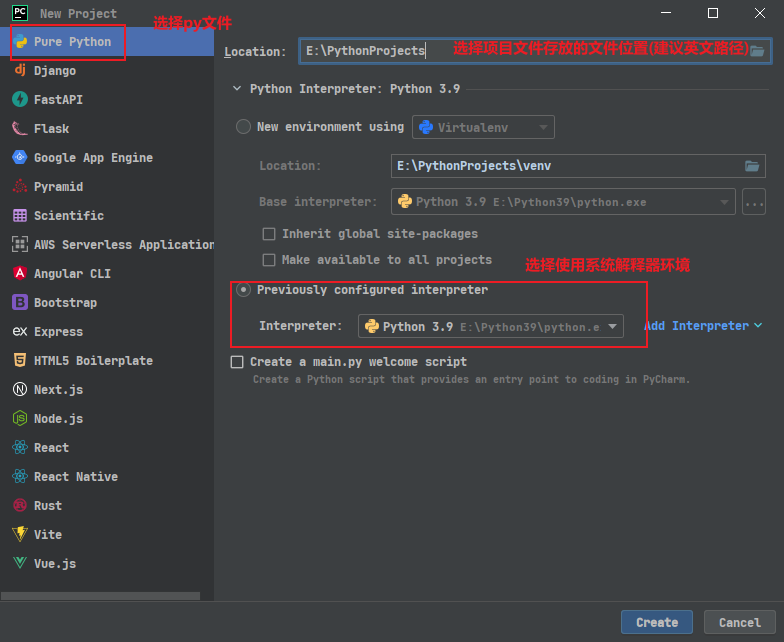Screen dimensions: 784x642
Task: Click the 'Rust' label in the list
Action: click(x=48, y=506)
